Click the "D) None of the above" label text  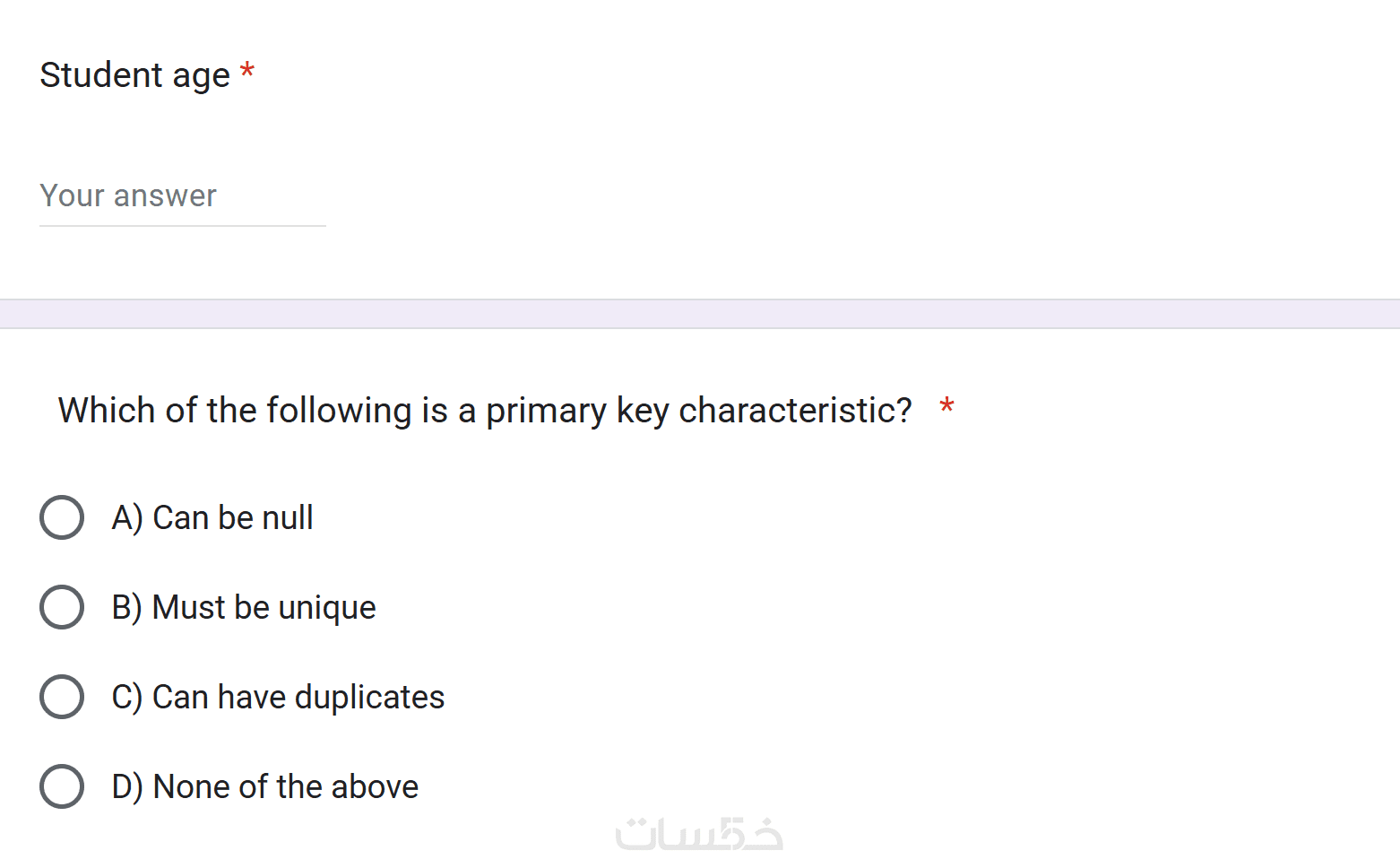(x=265, y=786)
